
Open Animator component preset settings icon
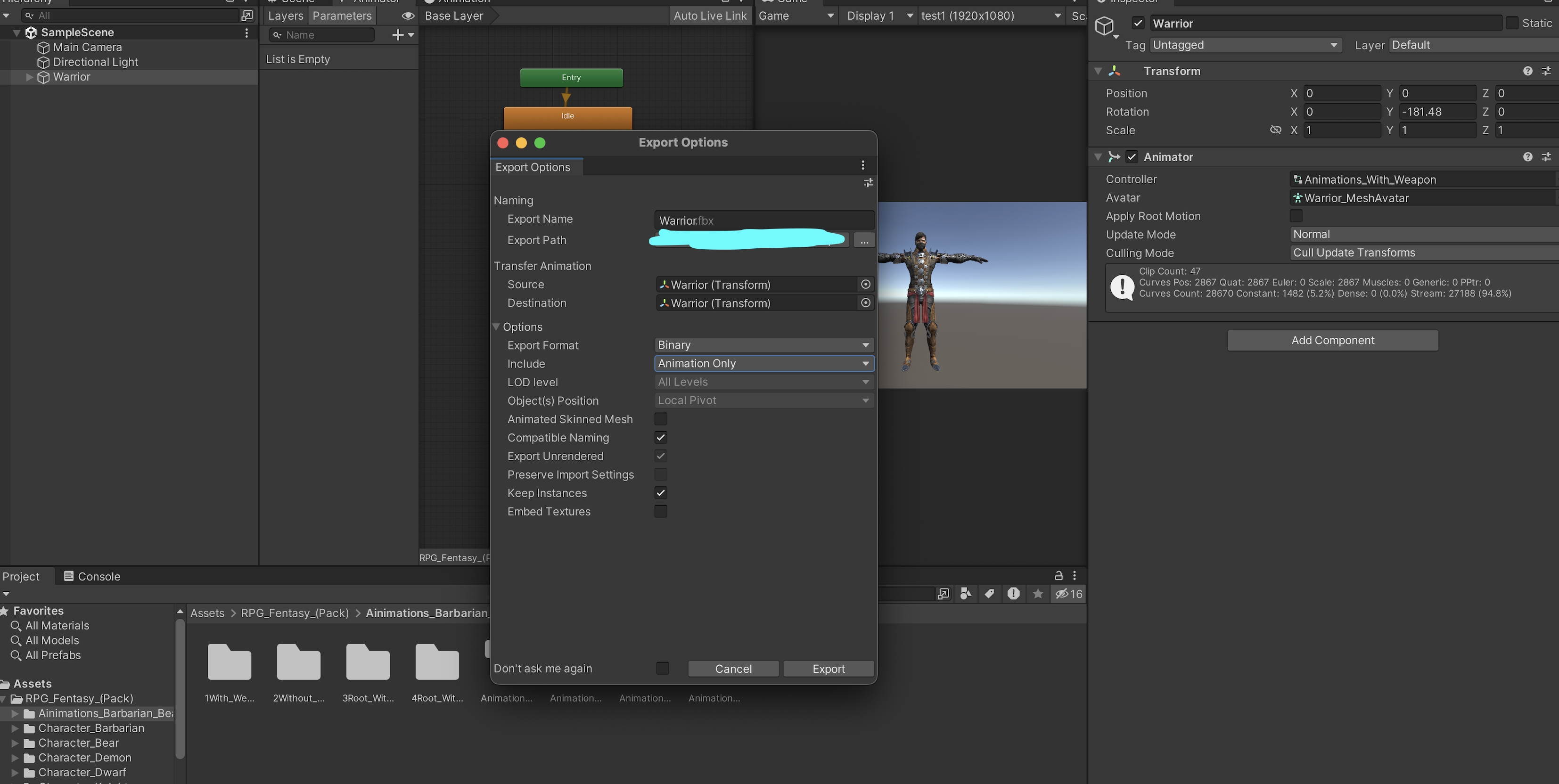pos(1546,157)
